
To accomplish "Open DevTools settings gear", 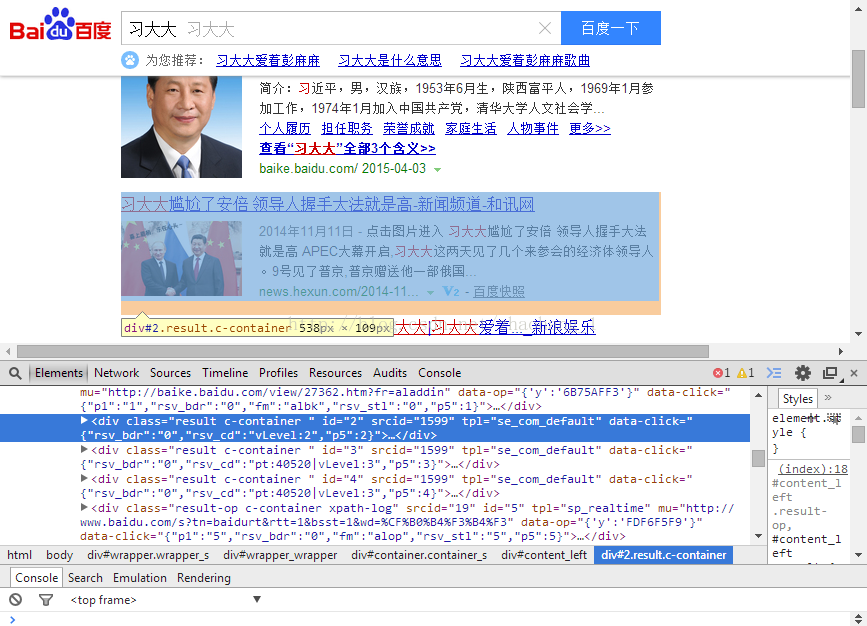I will pos(803,373).
